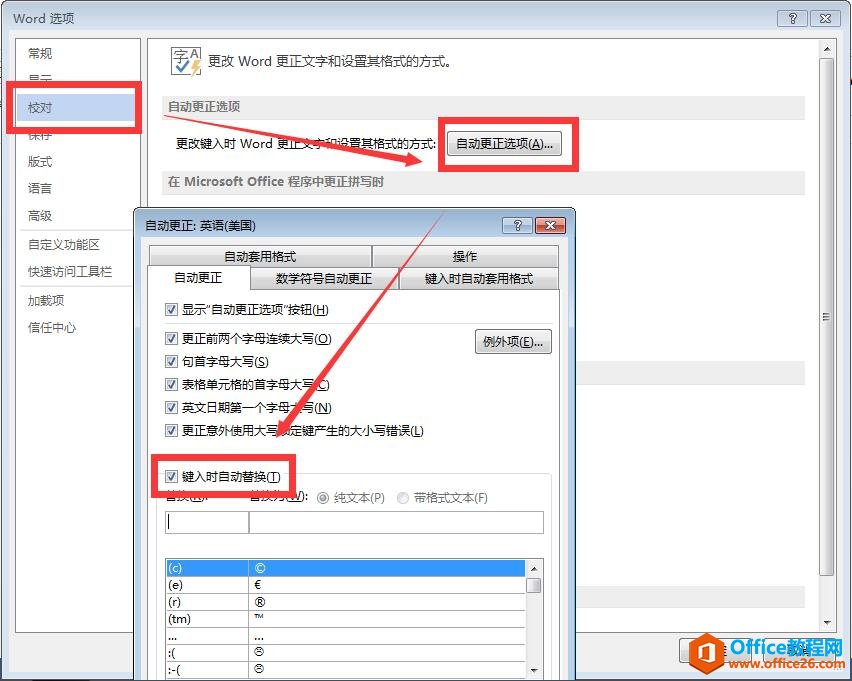
Task: Uncheck 更正前两个字母连续大写
Action: [x=173, y=339]
